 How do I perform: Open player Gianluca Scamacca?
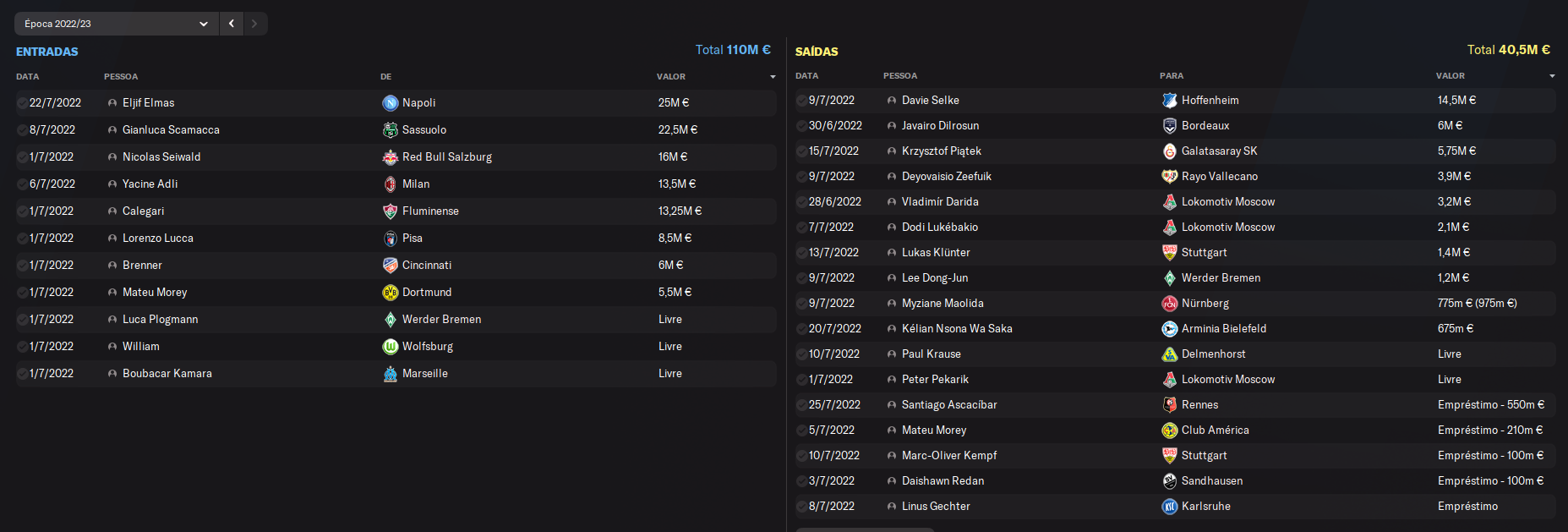tap(171, 130)
